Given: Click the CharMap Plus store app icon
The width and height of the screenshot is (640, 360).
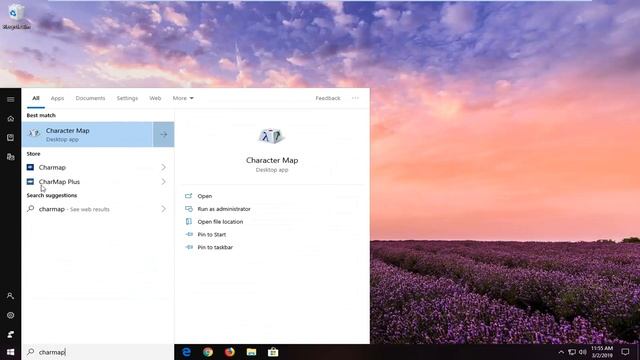Looking at the screenshot, I should point(30,182).
